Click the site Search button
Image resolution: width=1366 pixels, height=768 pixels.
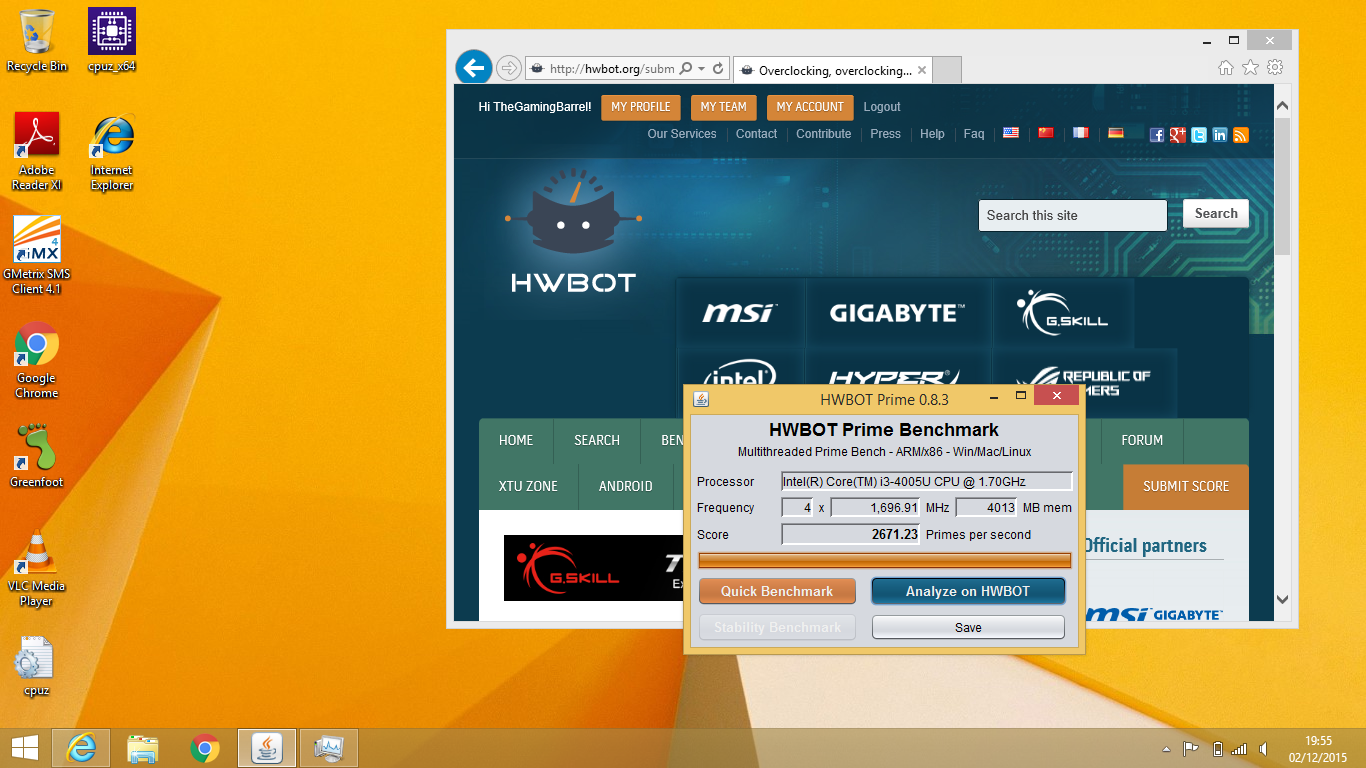pyautogui.click(x=1216, y=213)
